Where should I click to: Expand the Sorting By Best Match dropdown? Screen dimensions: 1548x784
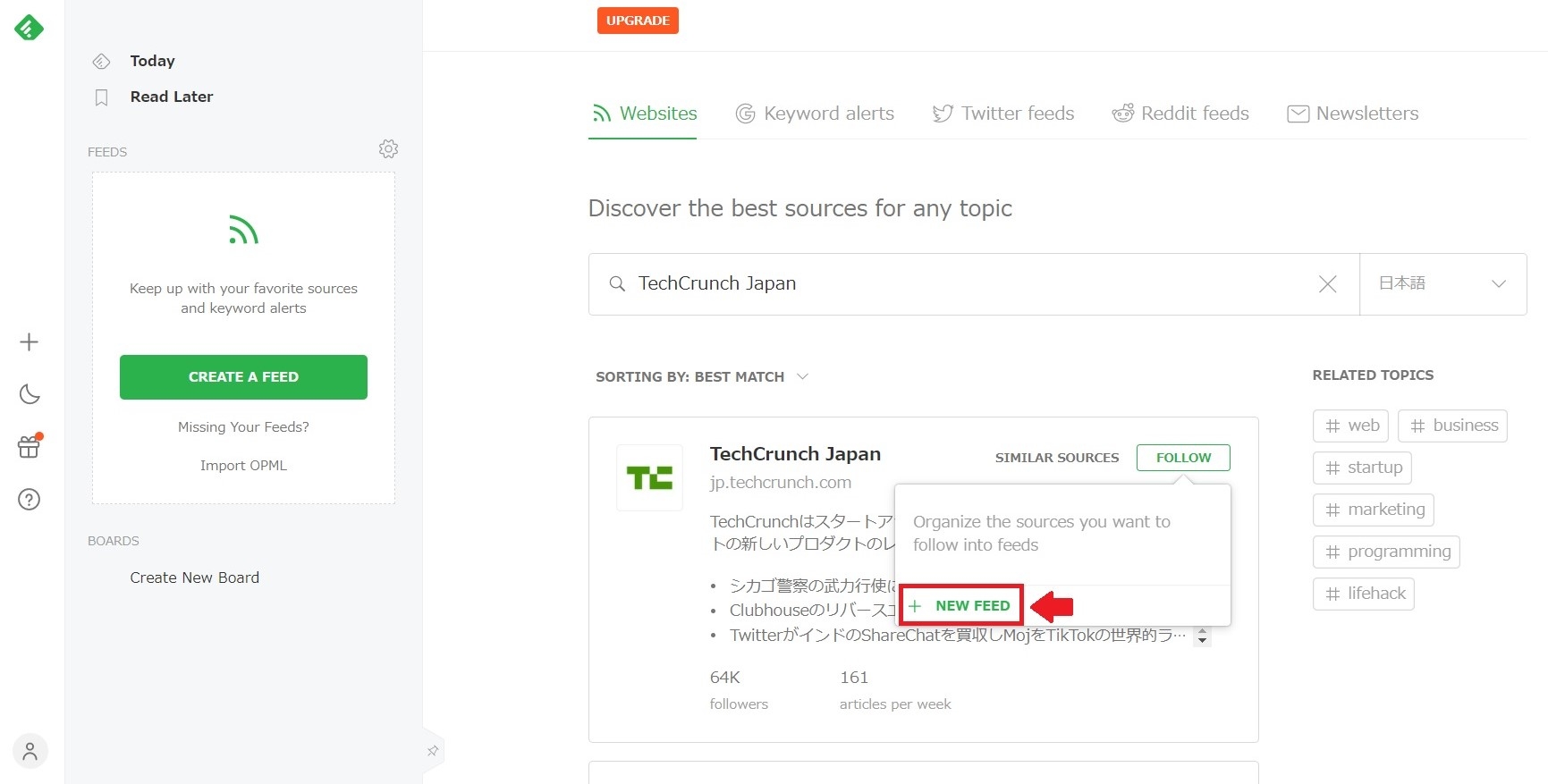click(702, 377)
